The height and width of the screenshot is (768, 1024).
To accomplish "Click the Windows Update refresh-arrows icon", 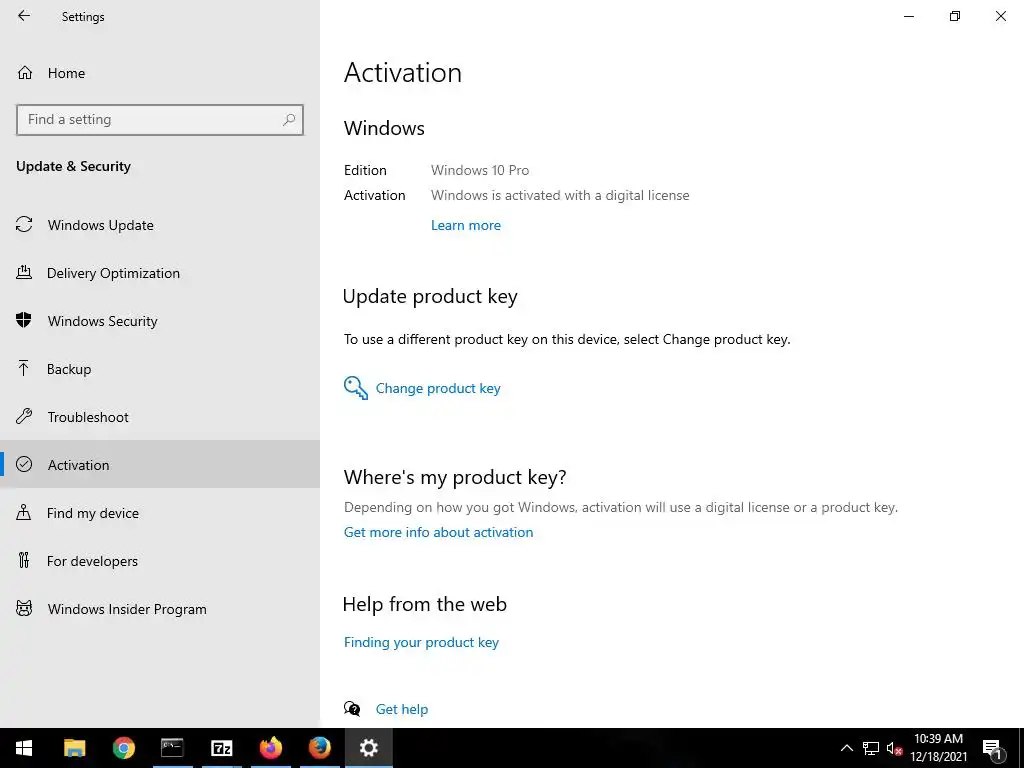I will (24, 225).
